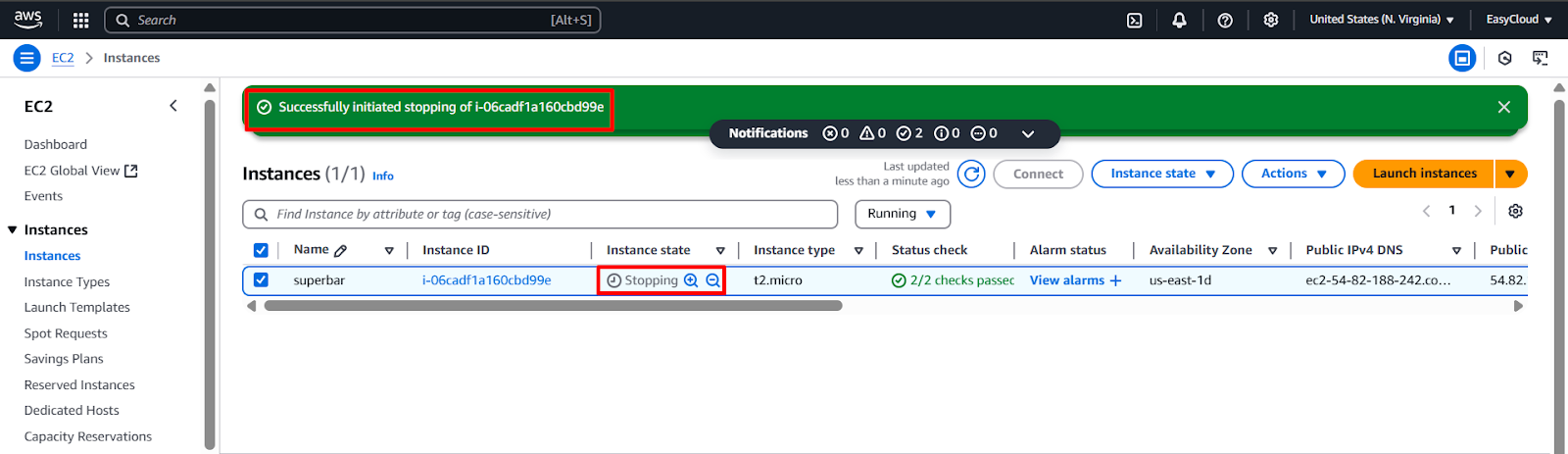Screen dimensions: 1568x454
Task: Uncheck the superbar instance row checkbox
Action: coord(261,279)
